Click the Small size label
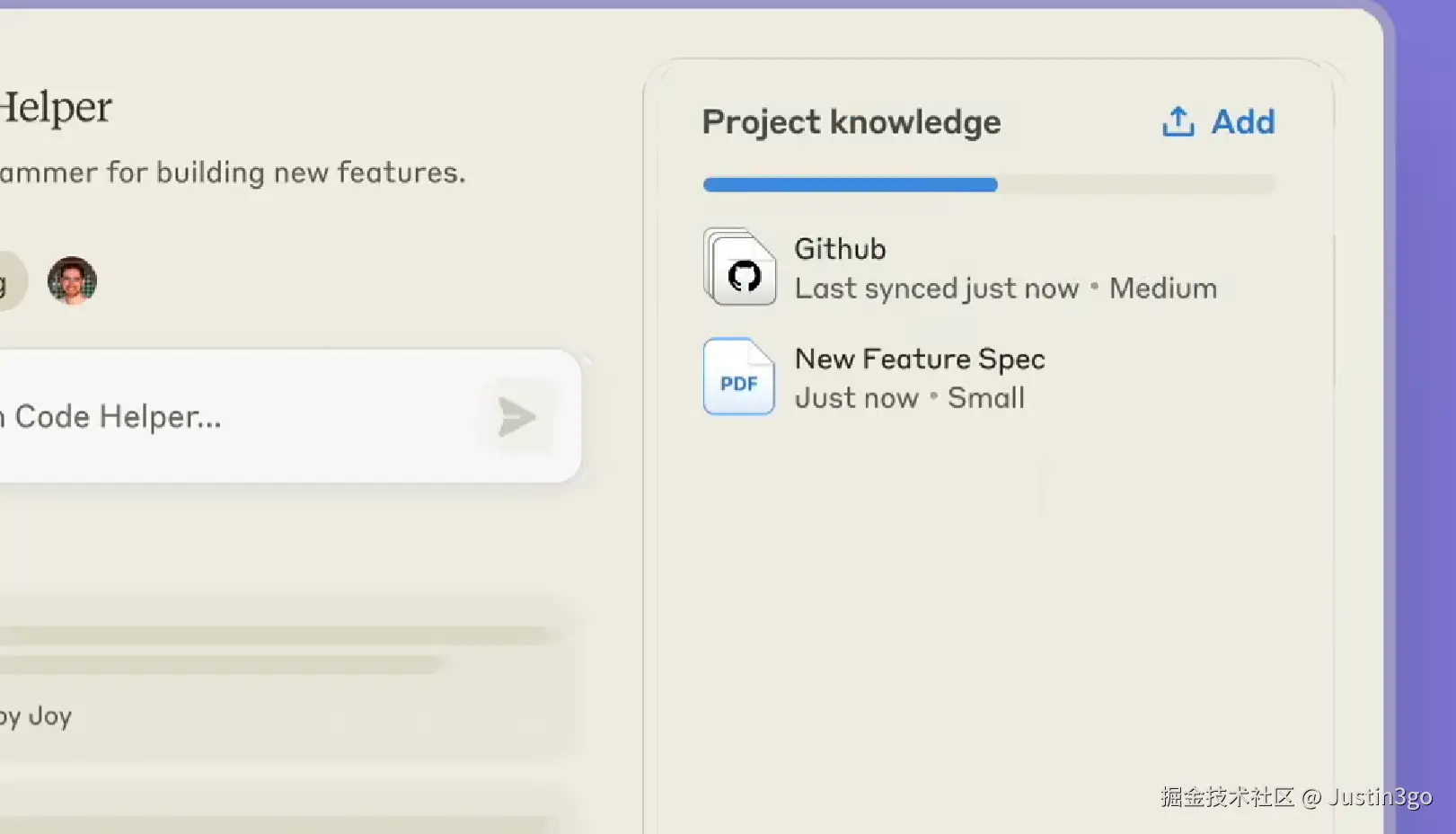Image resolution: width=1456 pixels, height=834 pixels. click(x=986, y=398)
